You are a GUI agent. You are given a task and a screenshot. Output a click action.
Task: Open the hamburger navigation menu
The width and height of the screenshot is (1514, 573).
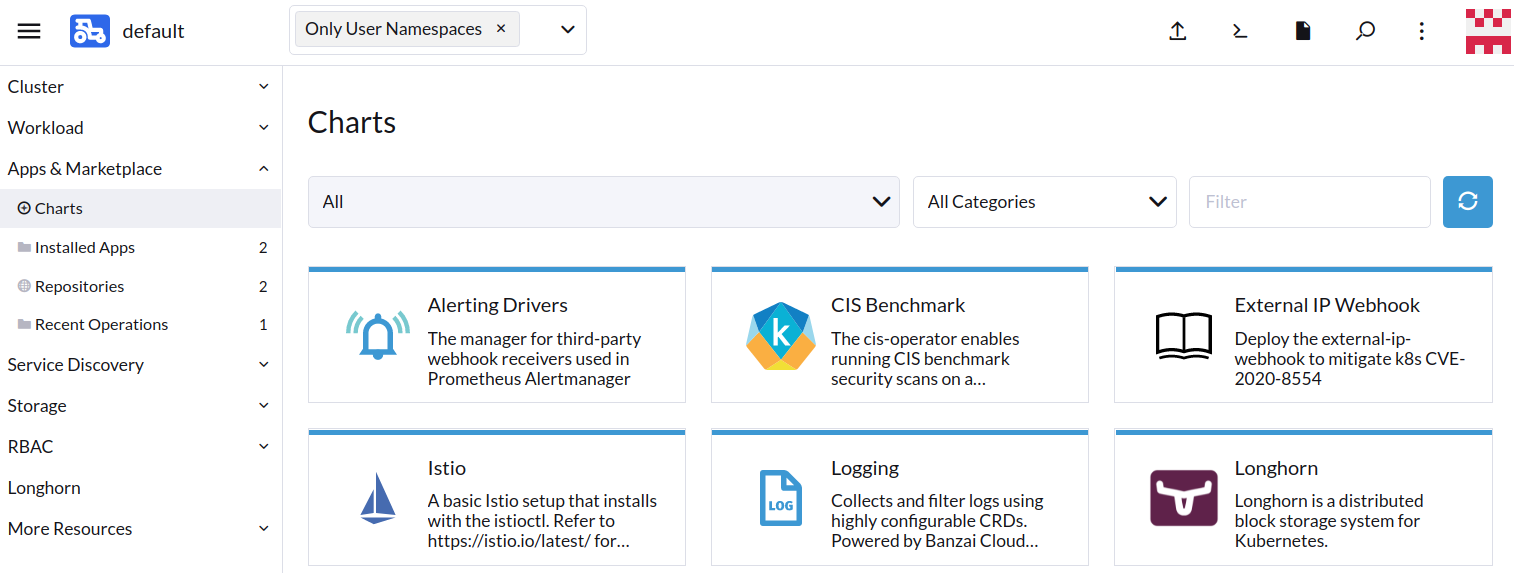(x=29, y=31)
